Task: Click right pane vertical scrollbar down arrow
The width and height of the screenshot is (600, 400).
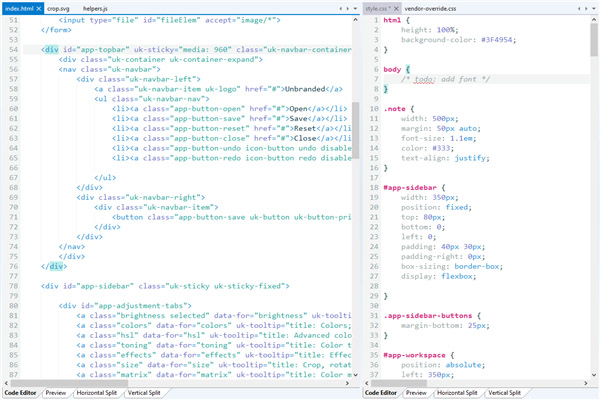Action: pyautogui.click(x=594, y=375)
